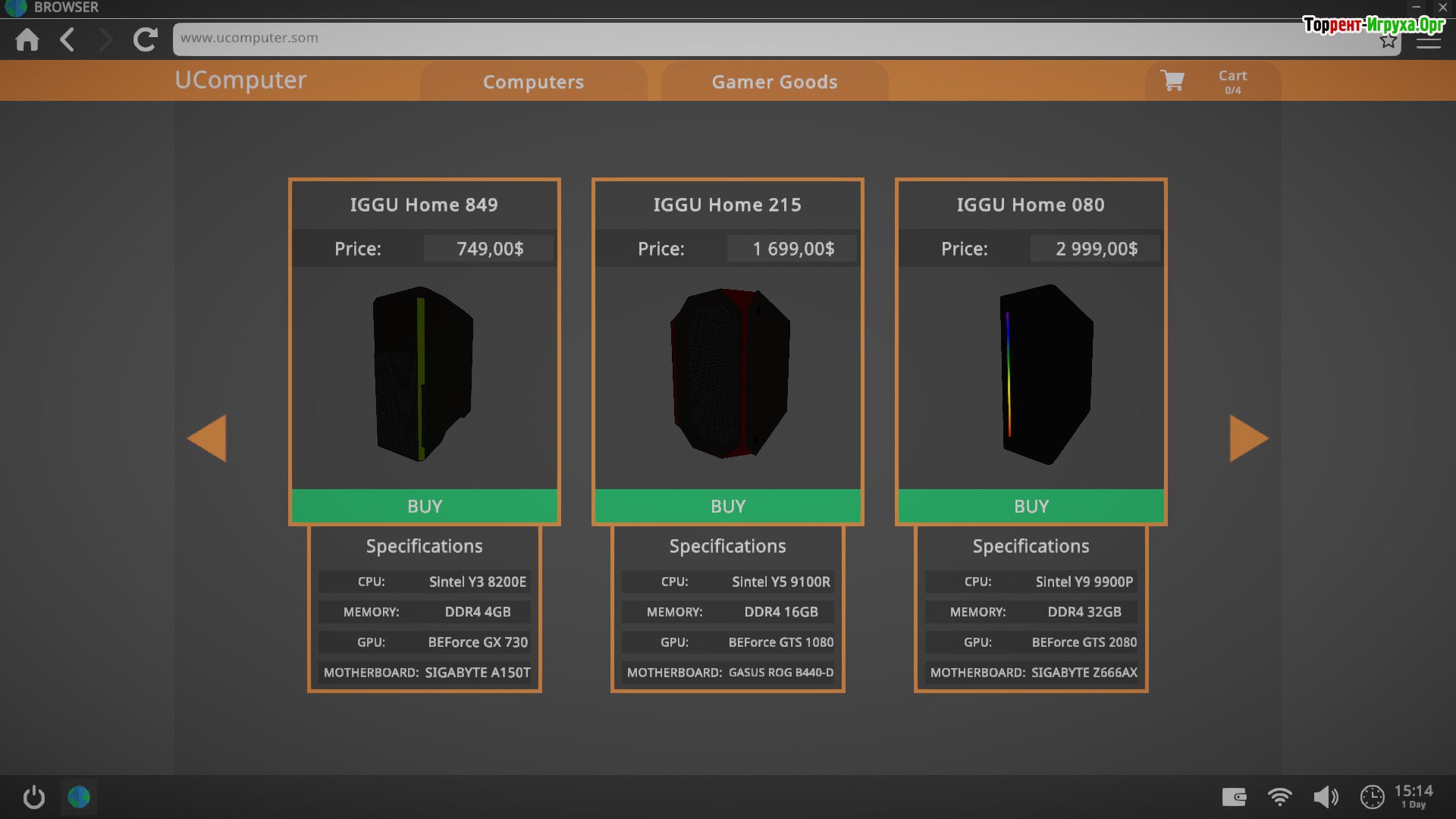Bookmark the page with the star icon
Image resolution: width=1456 pixels, height=819 pixels.
coord(1388,42)
